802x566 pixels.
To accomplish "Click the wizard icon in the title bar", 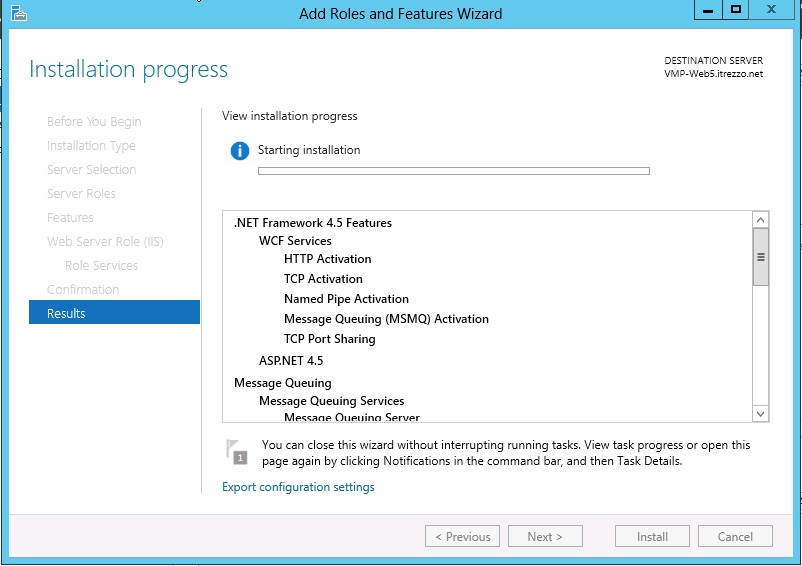I will point(18,13).
